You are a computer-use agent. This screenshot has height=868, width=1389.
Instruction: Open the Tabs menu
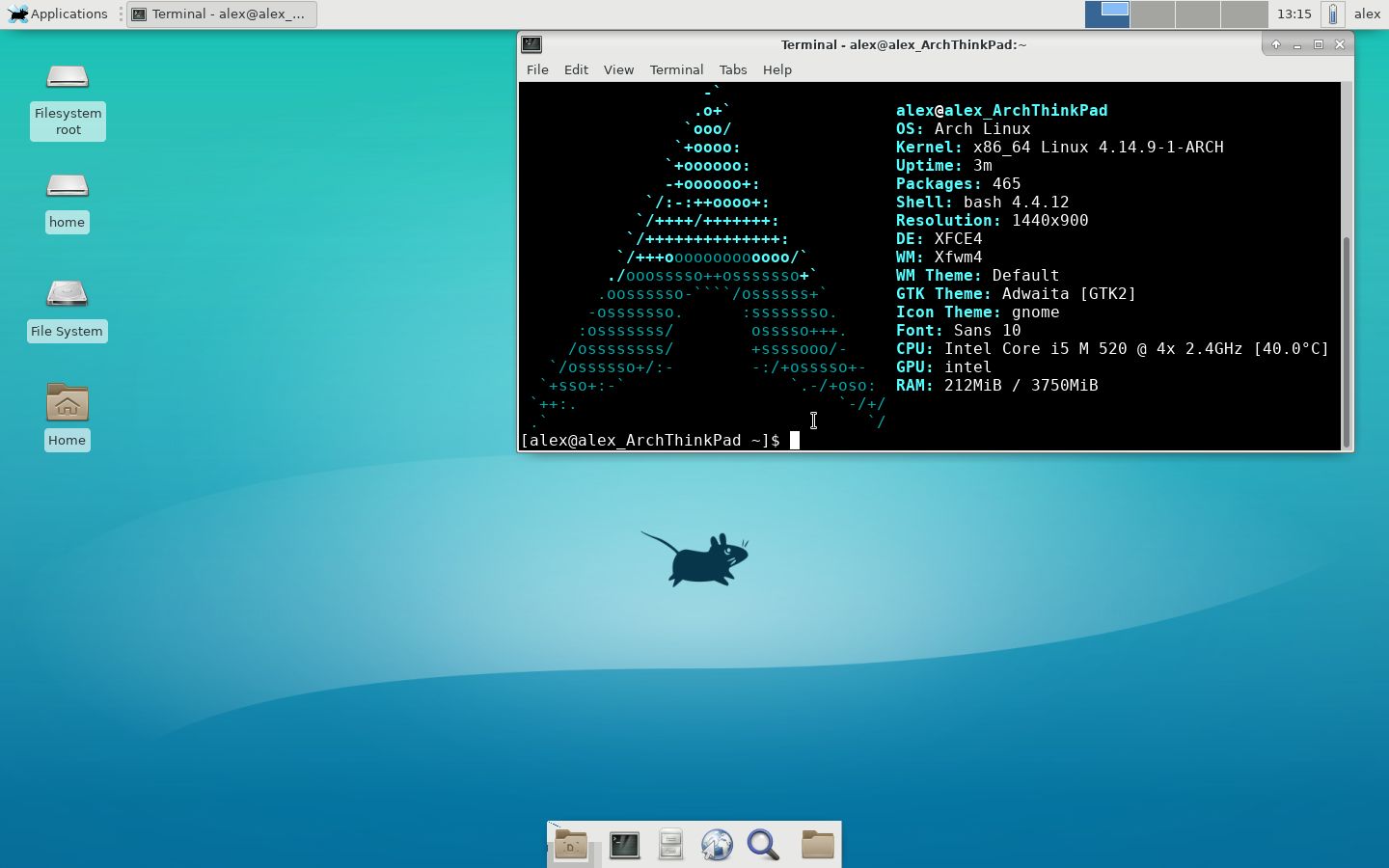733,69
